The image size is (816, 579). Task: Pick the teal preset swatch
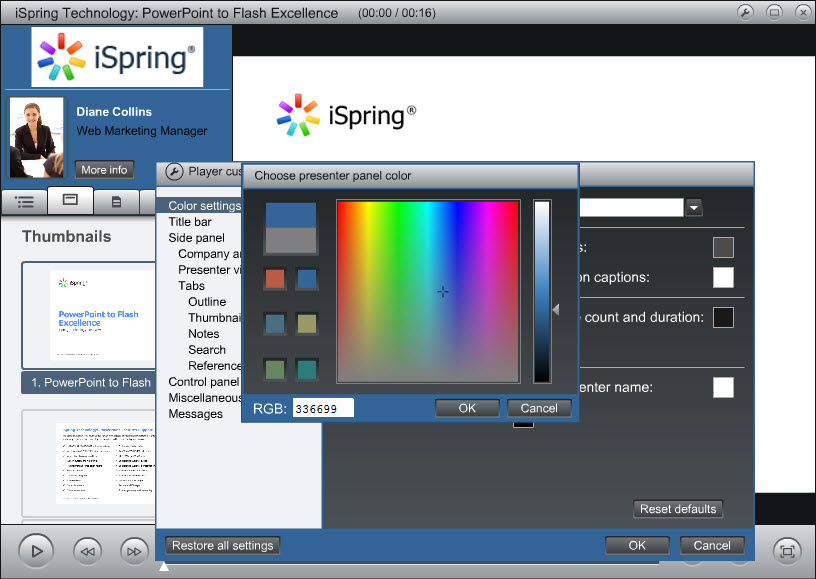(307, 369)
